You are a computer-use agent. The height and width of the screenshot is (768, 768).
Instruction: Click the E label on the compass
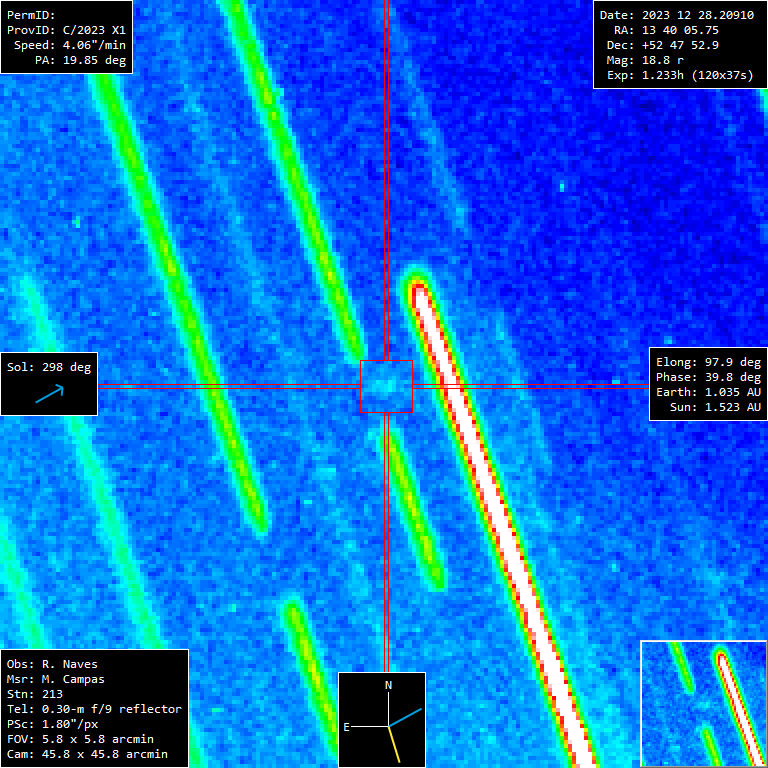click(346, 727)
